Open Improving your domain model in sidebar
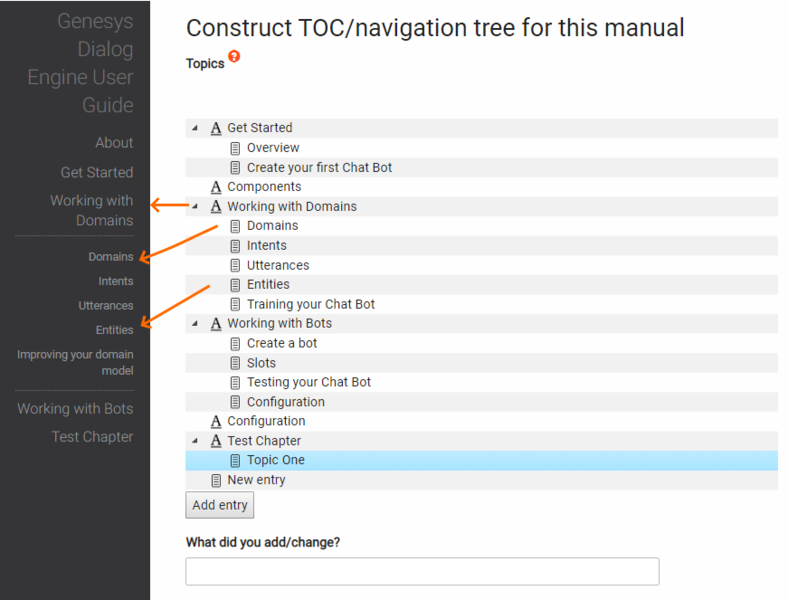This screenshot has height=600, width=788. coord(75,362)
